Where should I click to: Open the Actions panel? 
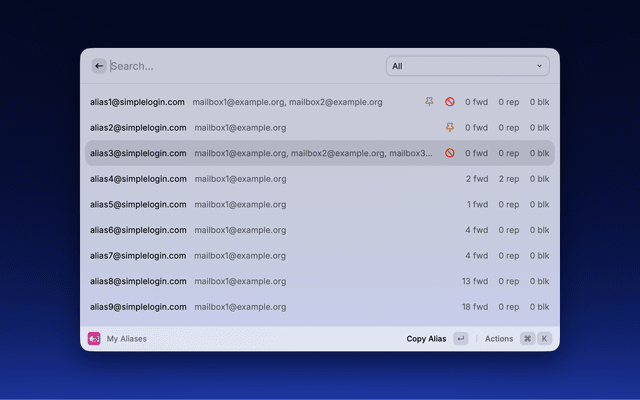(x=499, y=339)
